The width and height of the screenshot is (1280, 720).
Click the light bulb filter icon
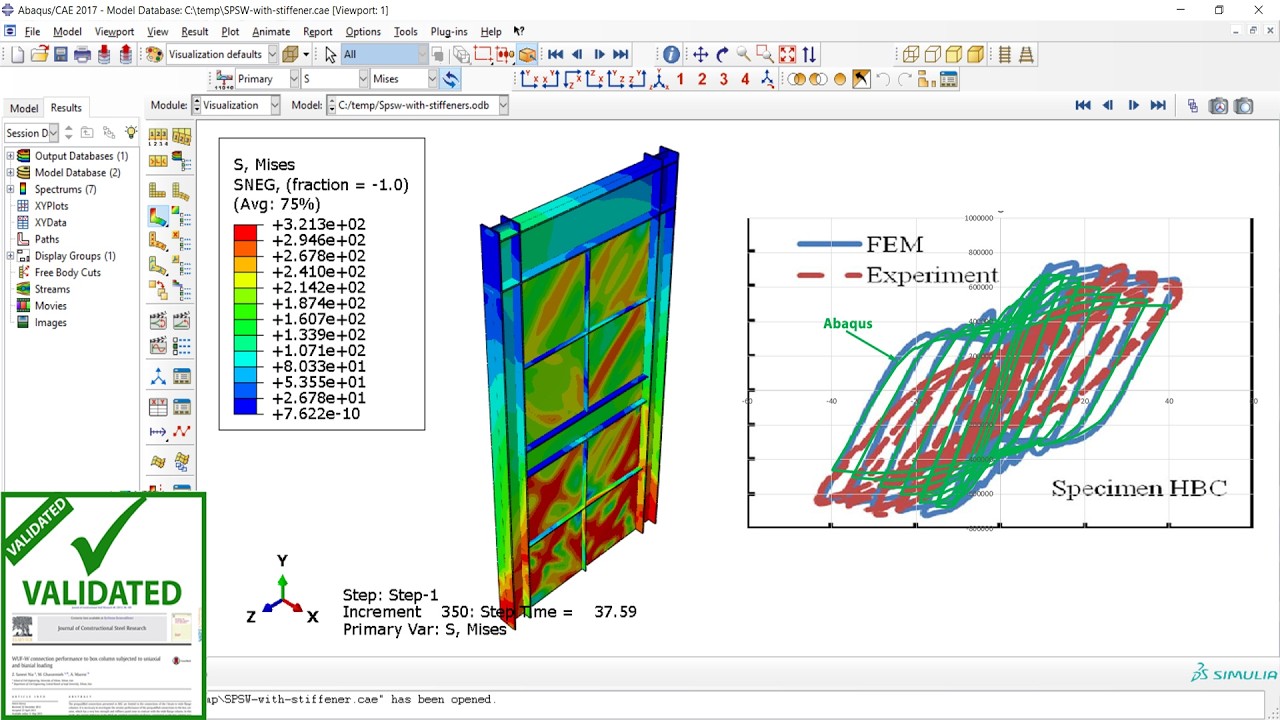point(131,132)
